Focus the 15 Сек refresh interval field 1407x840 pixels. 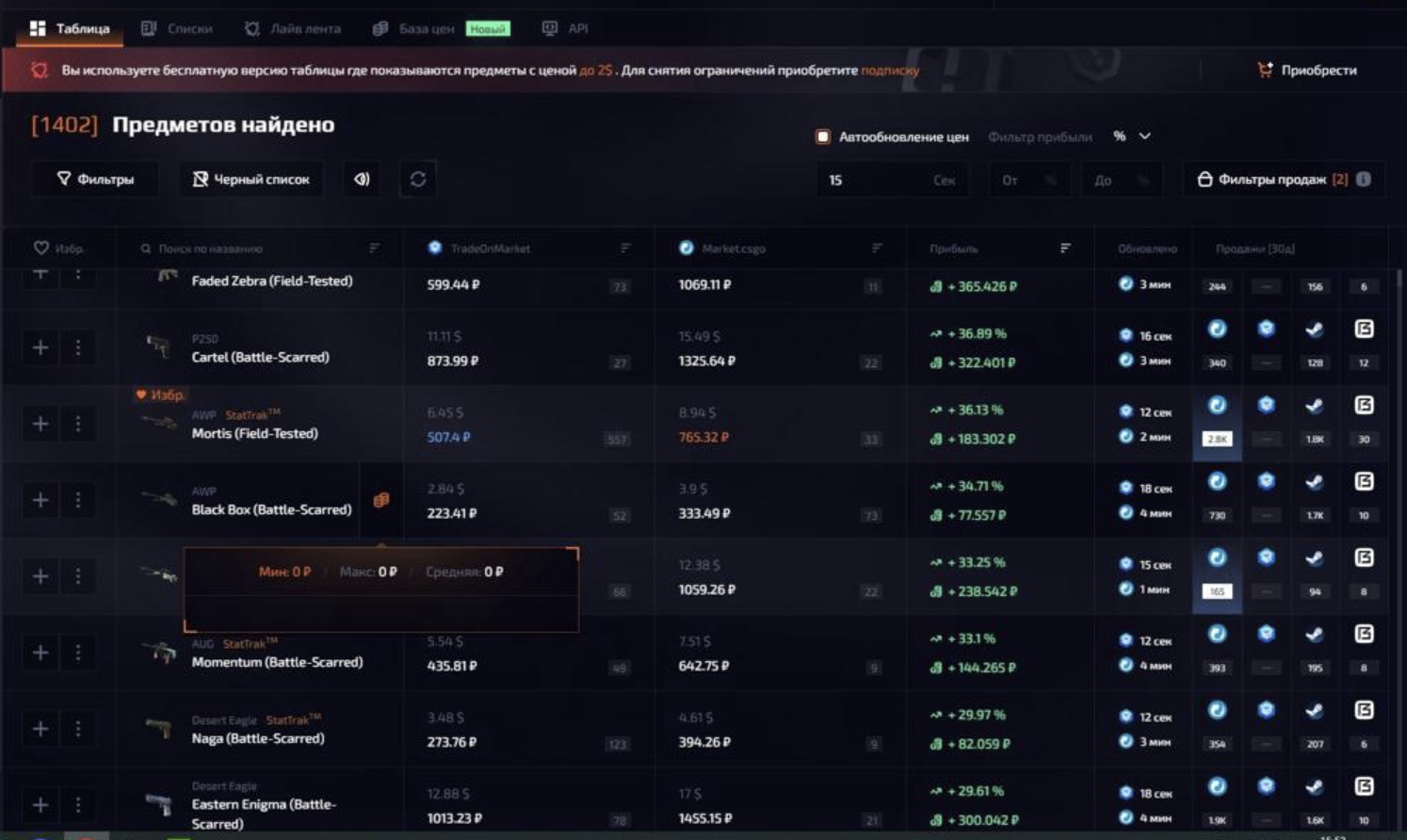[x=892, y=180]
